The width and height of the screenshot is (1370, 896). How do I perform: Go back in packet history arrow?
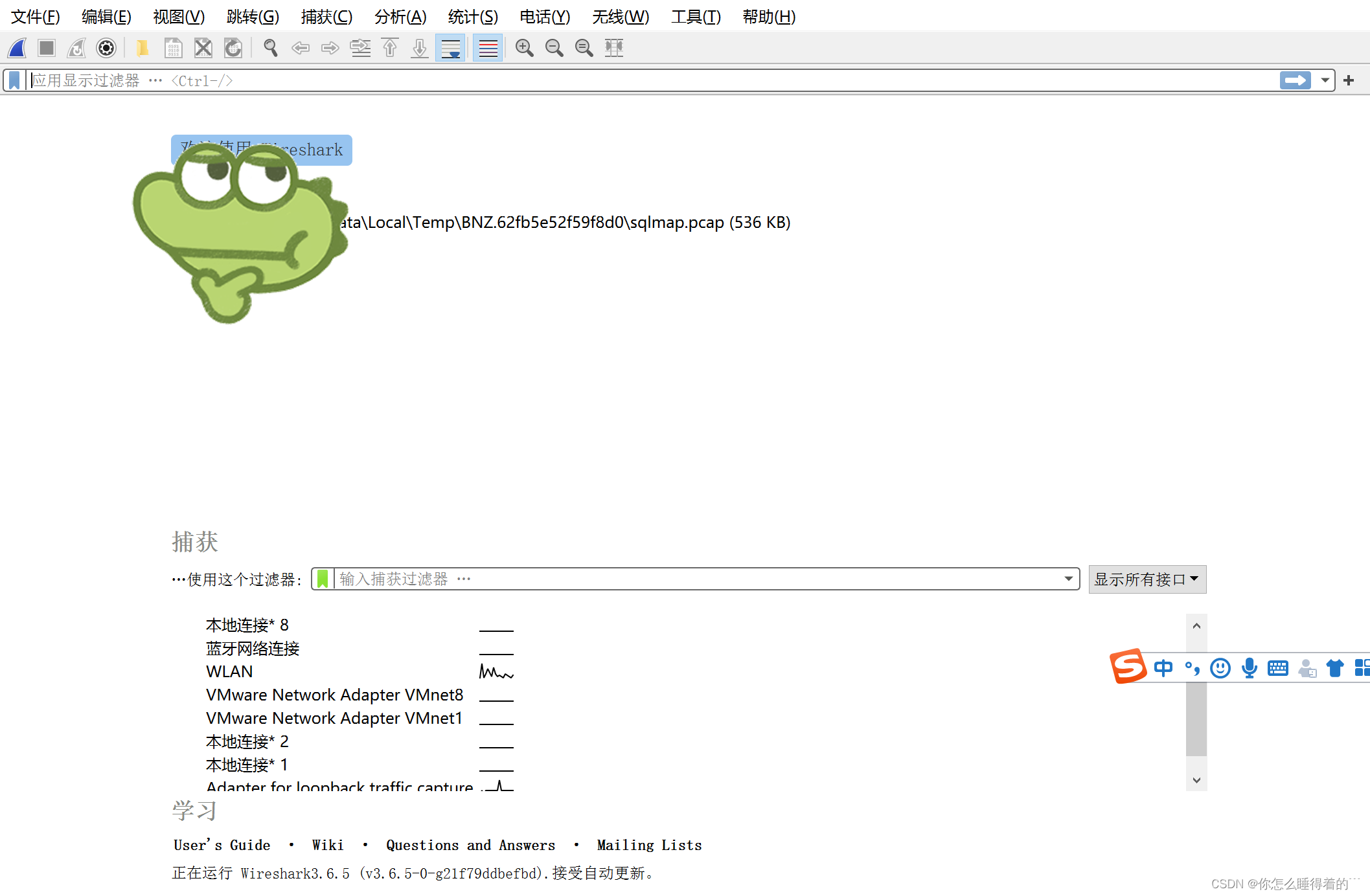(301, 48)
